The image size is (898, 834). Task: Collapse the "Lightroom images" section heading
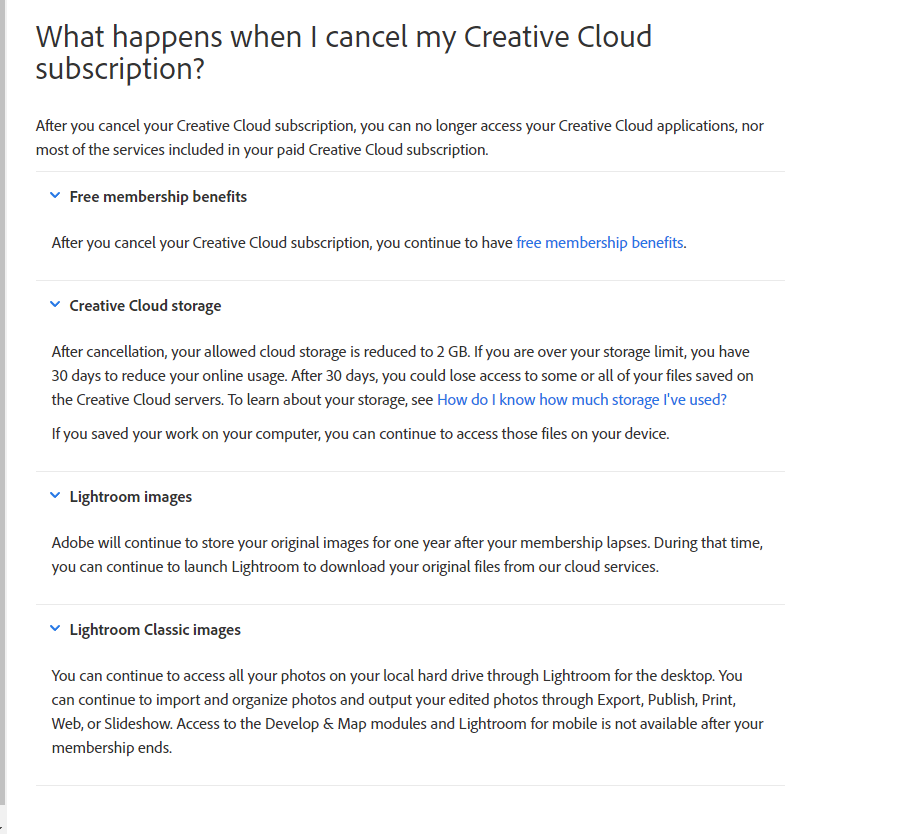(x=130, y=497)
